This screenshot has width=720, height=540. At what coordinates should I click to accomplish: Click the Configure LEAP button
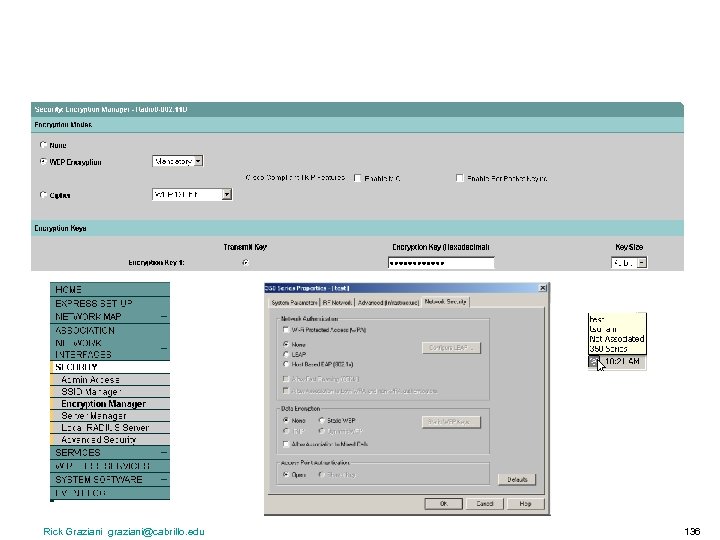[x=451, y=348]
